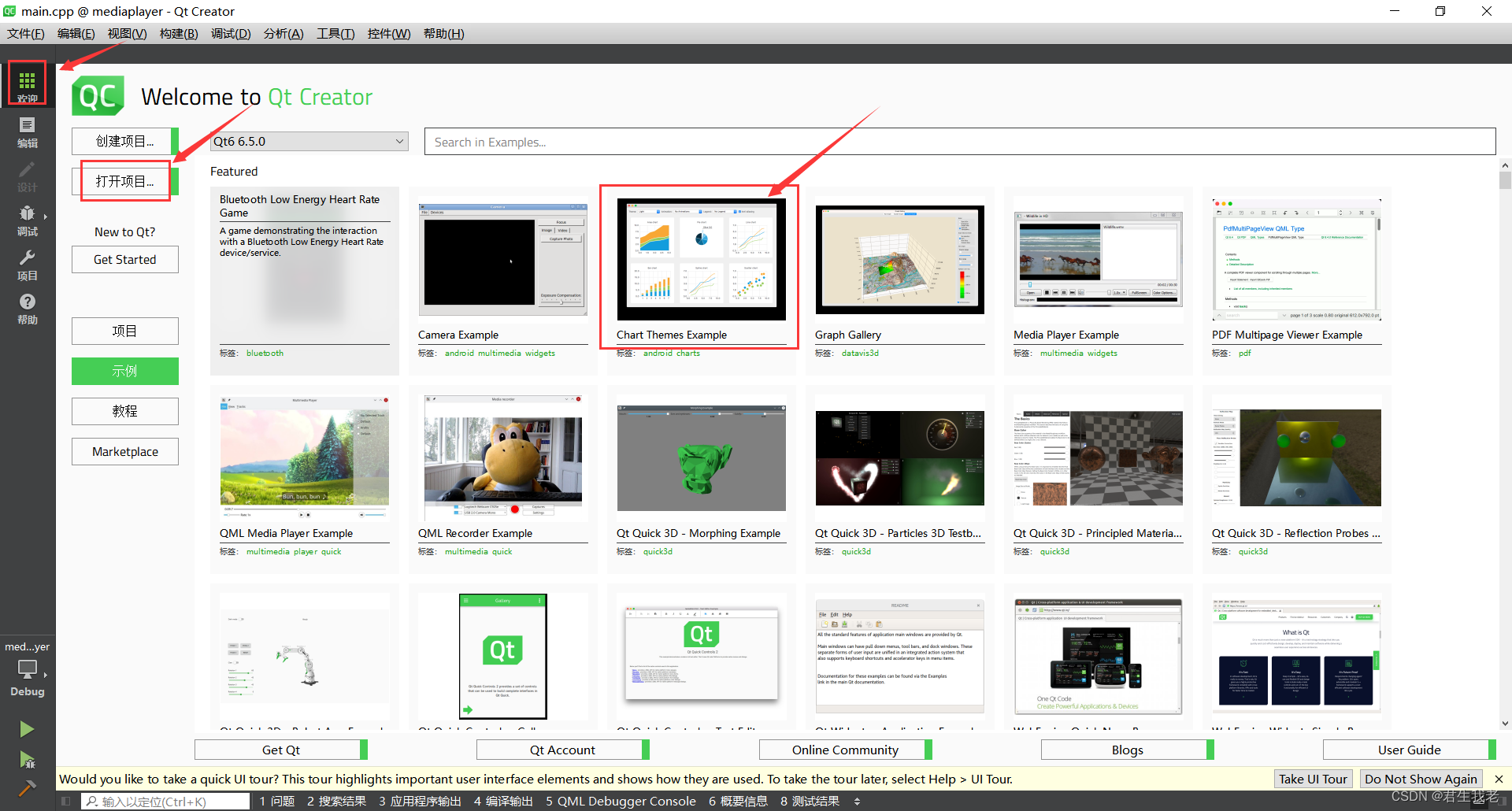Open the 编辑(E) menu

click(x=76, y=34)
